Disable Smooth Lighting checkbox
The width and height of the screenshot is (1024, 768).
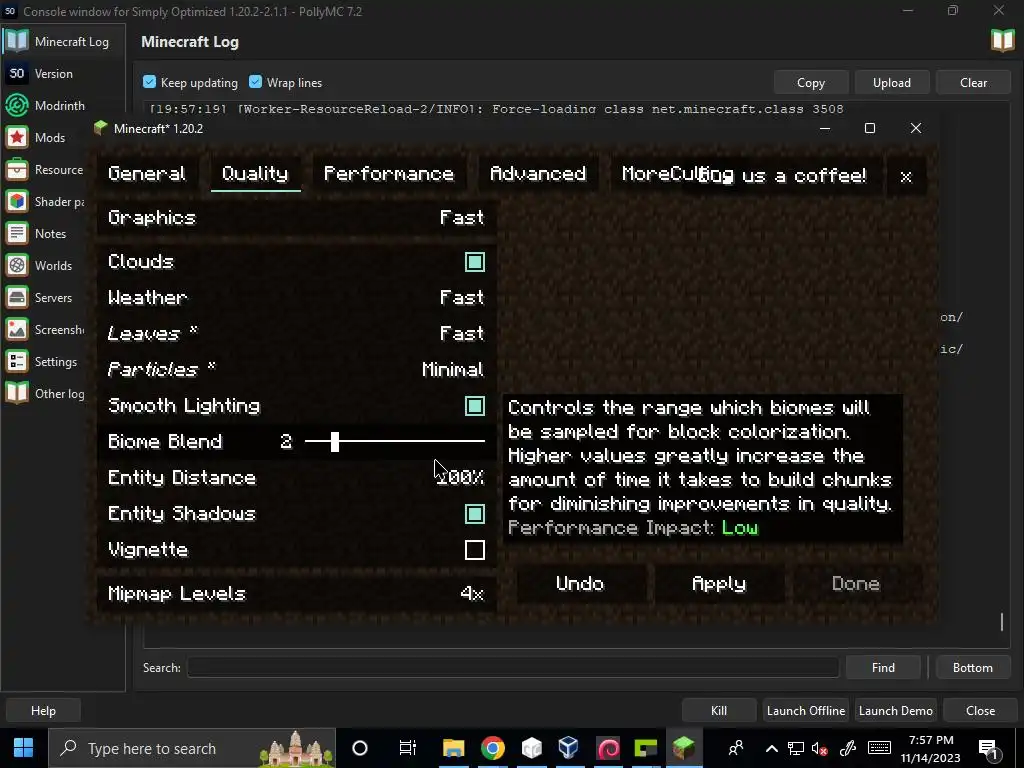tap(475, 406)
